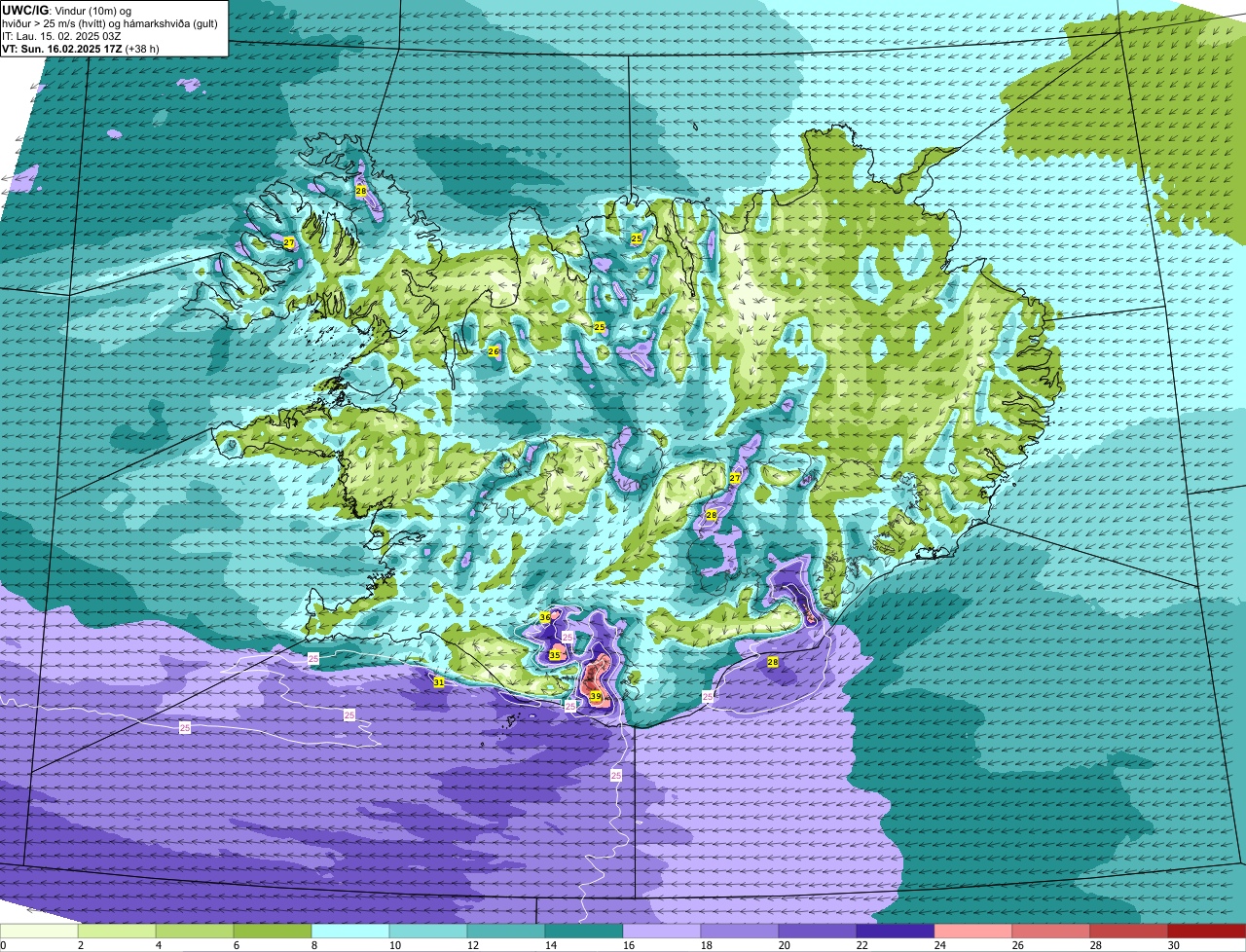The height and width of the screenshot is (952, 1246).
Task: Click the yellow 39 gust label
Action: 596,697
